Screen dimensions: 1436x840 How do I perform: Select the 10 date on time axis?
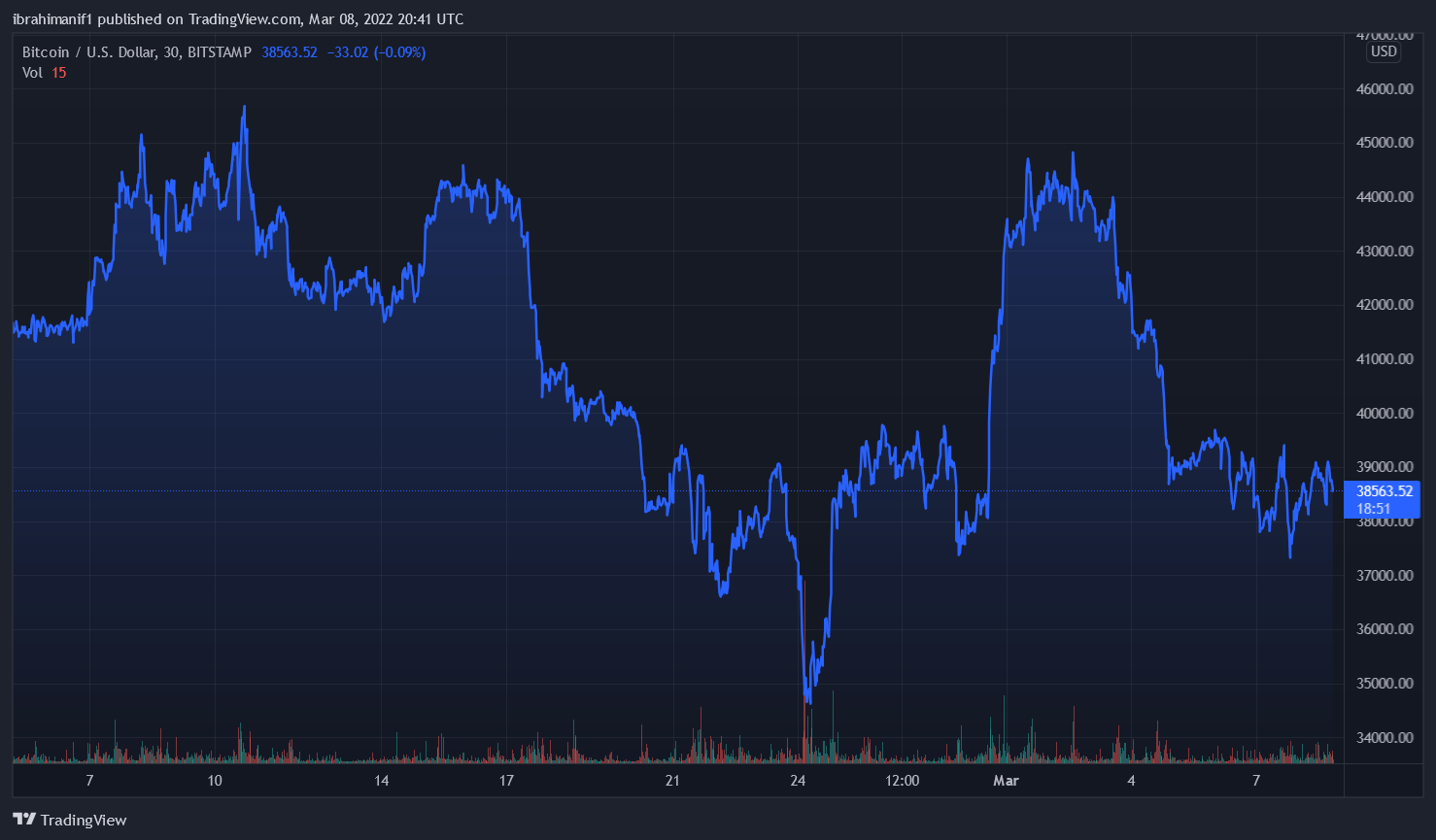[x=215, y=781]
